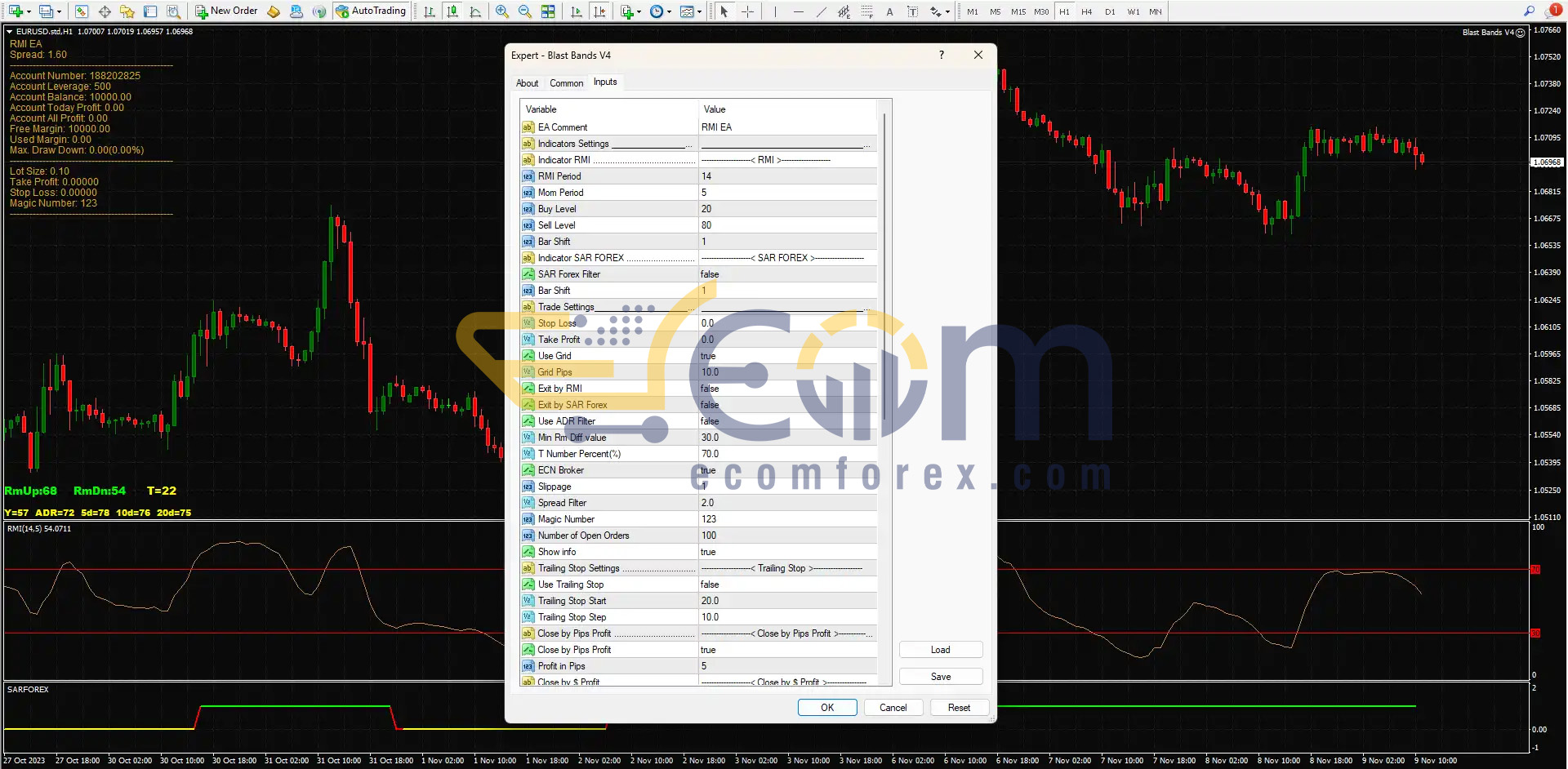Select the cursor arrow tool
Image resolution: width=1568 pixels, height=769 pixels.
724,11
